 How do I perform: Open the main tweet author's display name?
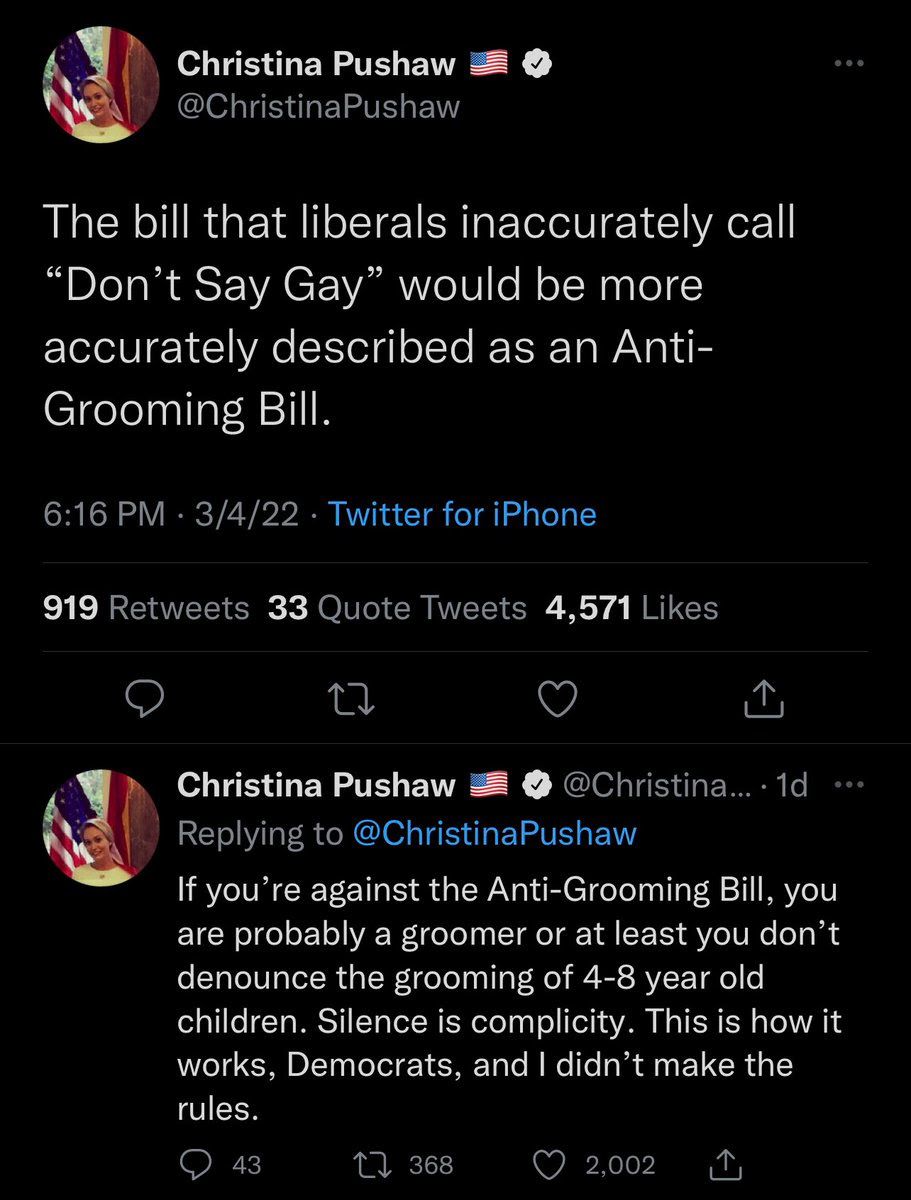[x=316, y=65]
